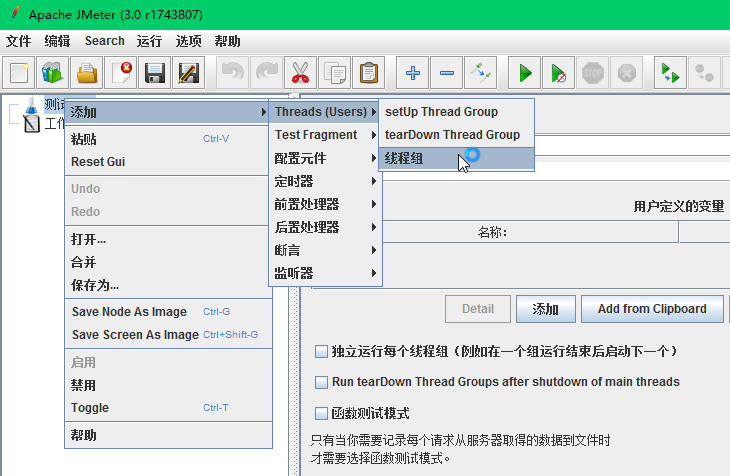
Task: Click the Shutdown gray X icon
Action: tap(626, 73)
